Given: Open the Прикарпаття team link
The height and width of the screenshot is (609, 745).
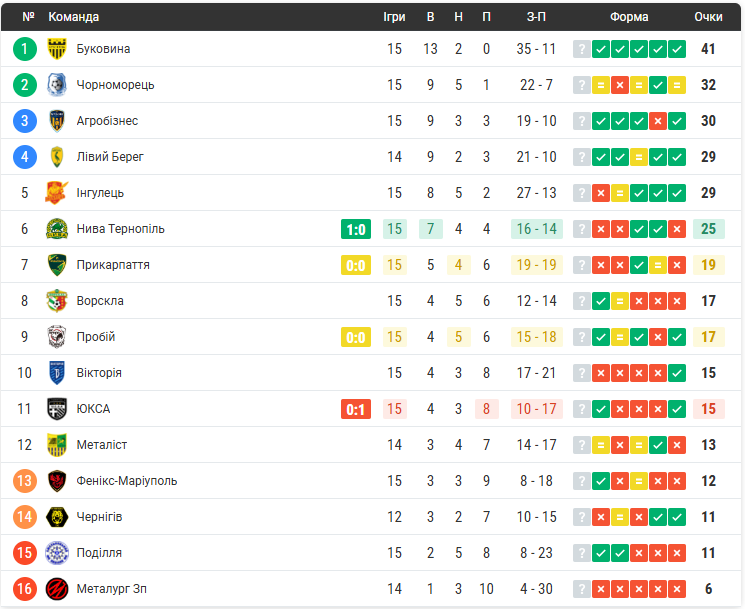Looking at the screenshot, I should [x=113, y=265].
